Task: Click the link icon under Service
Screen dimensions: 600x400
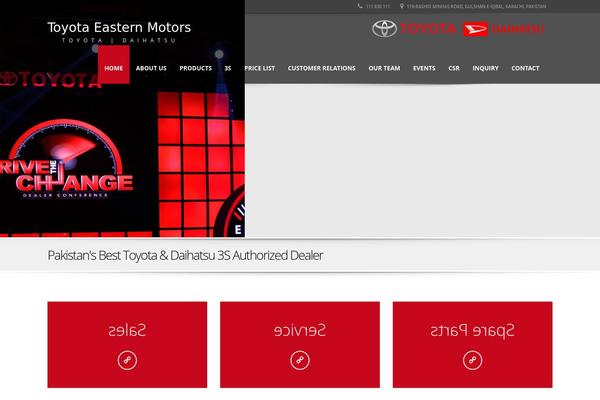Action: click(x=300, y=360)
